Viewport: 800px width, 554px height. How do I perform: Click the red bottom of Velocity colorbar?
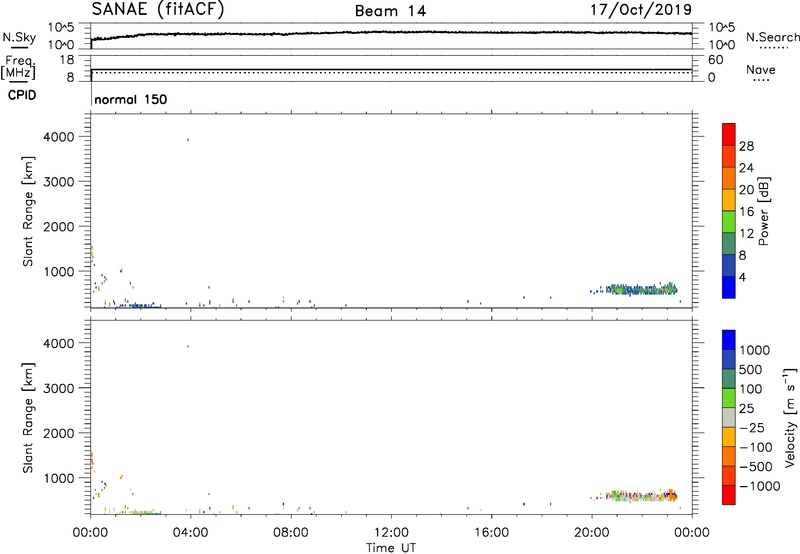729,495
